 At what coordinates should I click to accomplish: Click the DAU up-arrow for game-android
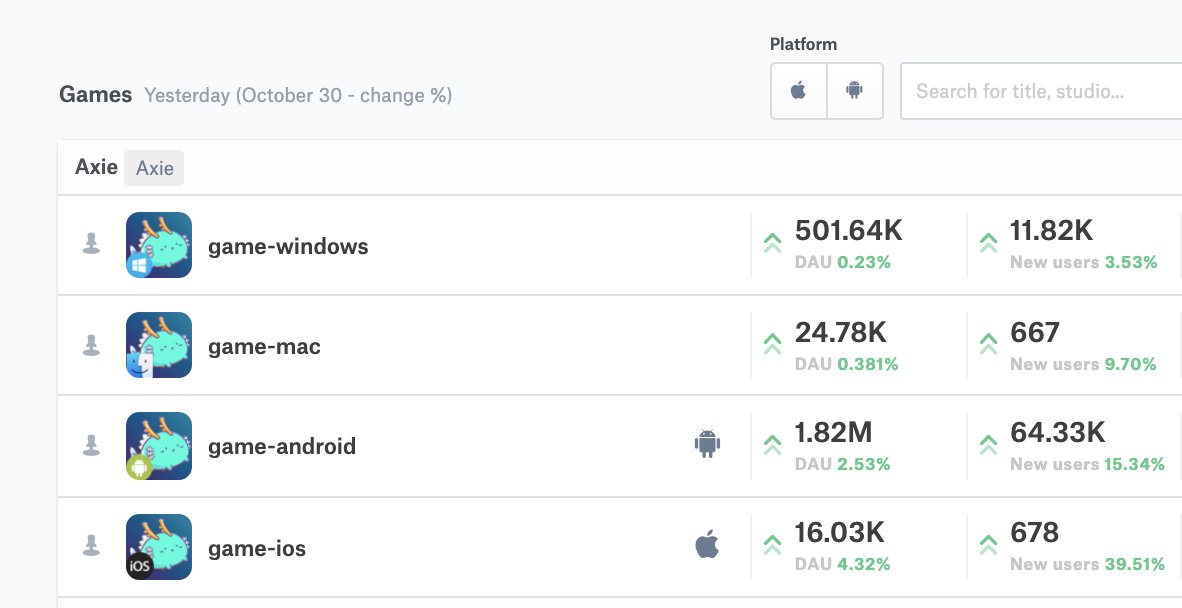coord(772,444)
